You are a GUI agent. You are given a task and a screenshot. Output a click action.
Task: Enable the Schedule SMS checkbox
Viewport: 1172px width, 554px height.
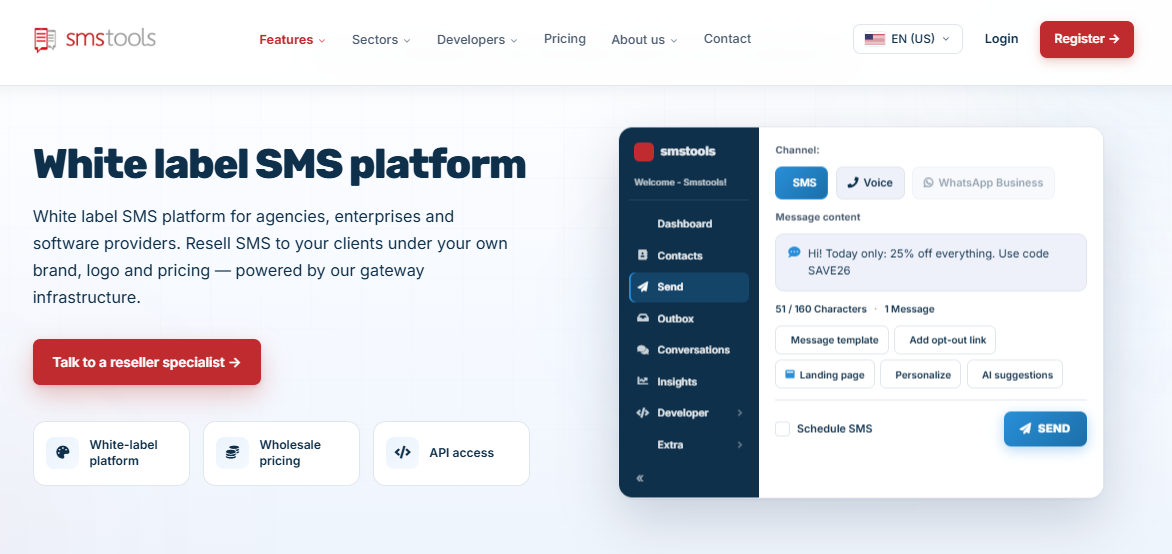tap(783, 429)
